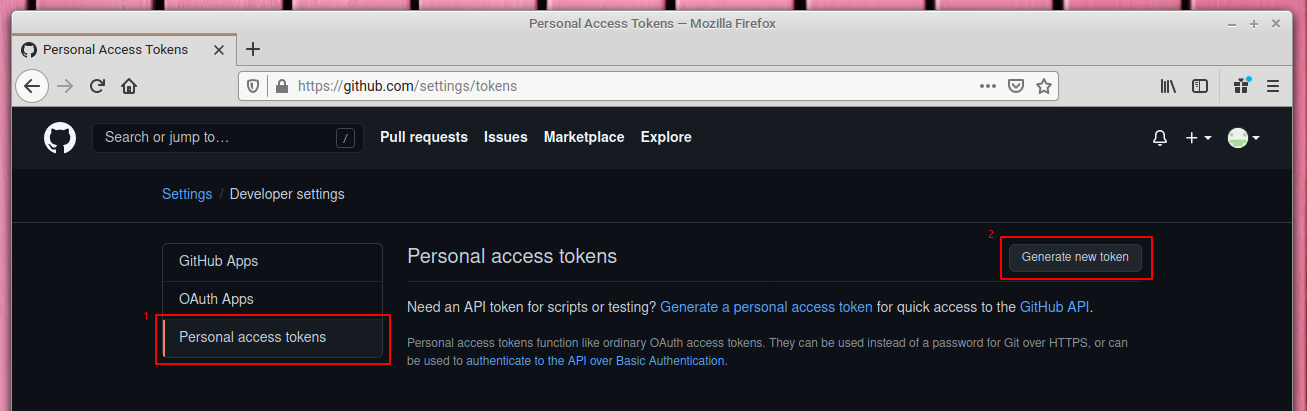This screenshot has width=1307, height=411.
Task: Open new tab with plus button
Action: (x=253, y=49)
